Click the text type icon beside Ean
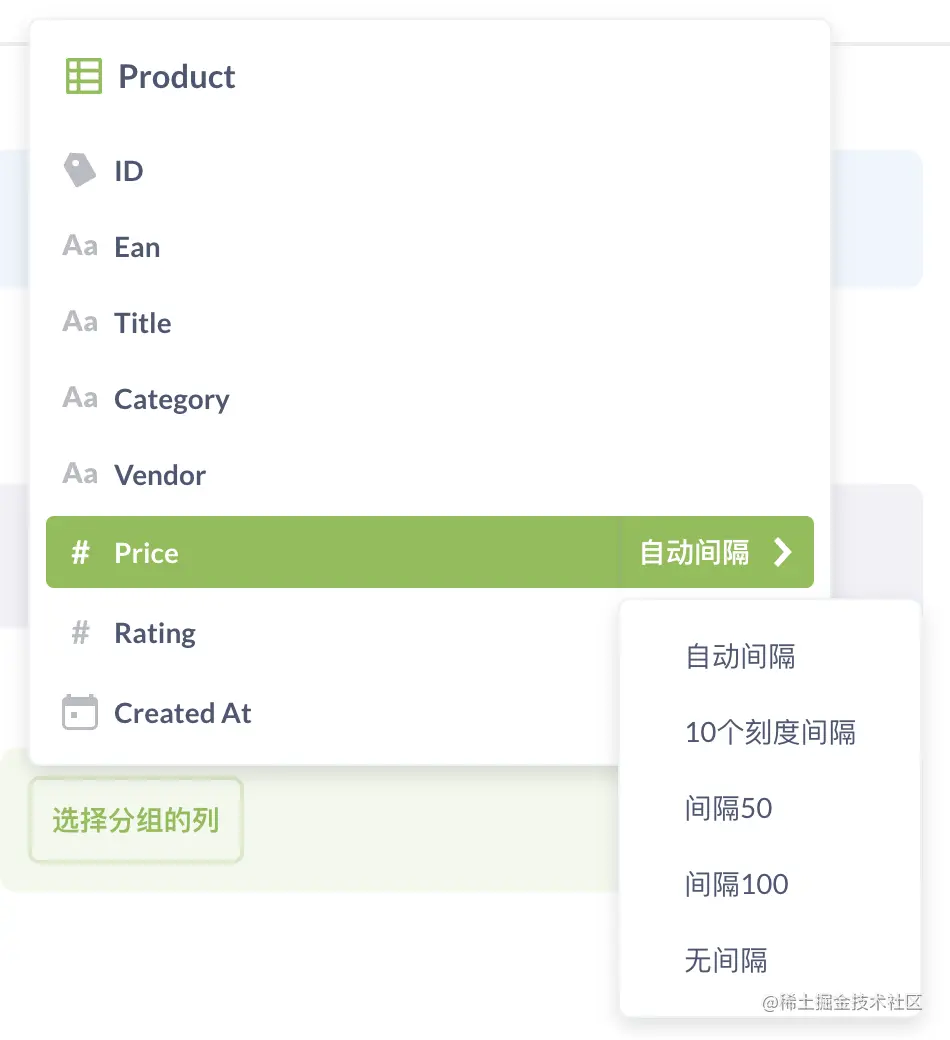The height and width of the screenshot is (1040, 950). click(80, 246)
